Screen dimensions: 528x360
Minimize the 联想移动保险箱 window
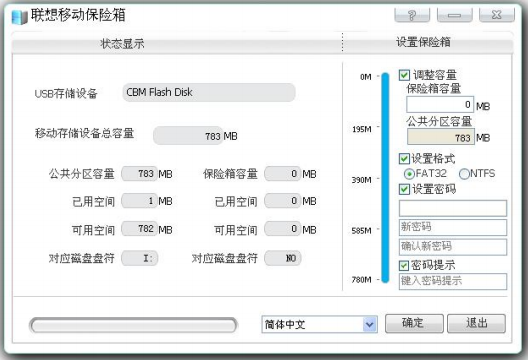pos(454,14)
